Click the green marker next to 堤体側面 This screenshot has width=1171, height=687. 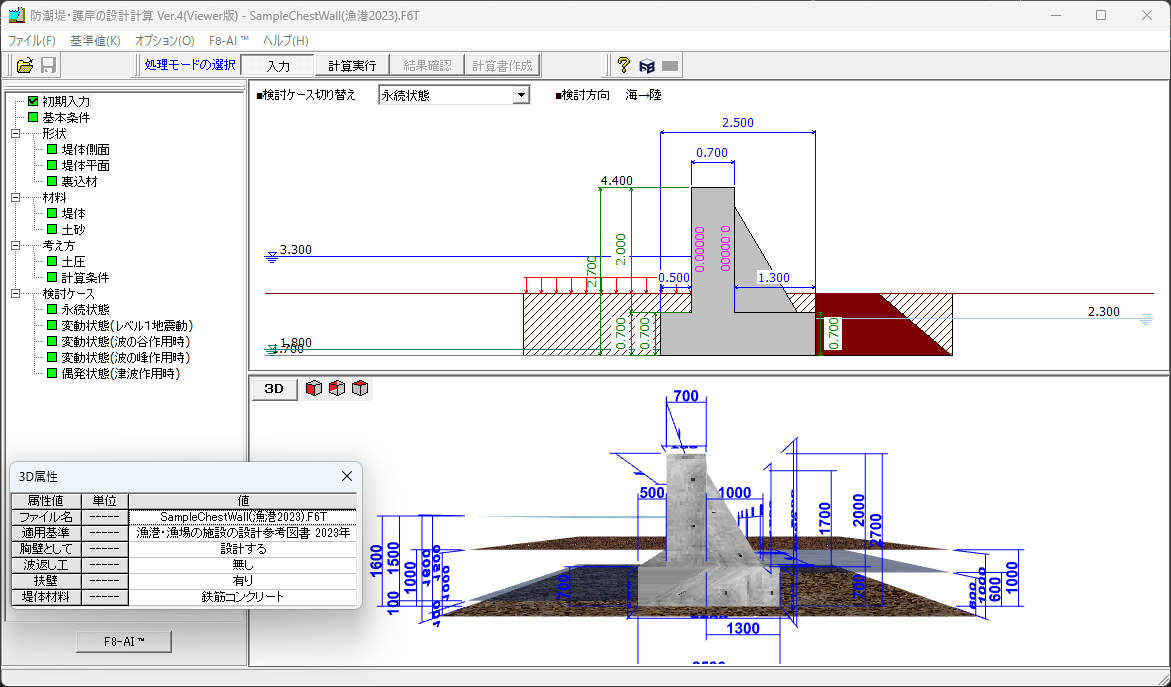click(52, 150)
